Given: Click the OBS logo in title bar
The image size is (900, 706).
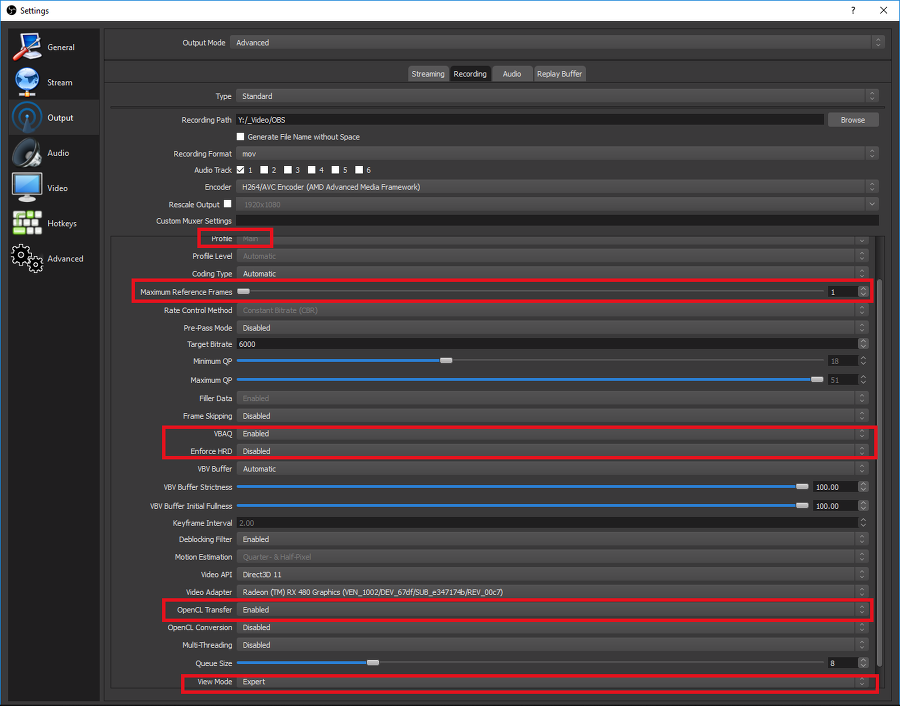Looking at the screenshot, I should (x=10, y=10).
